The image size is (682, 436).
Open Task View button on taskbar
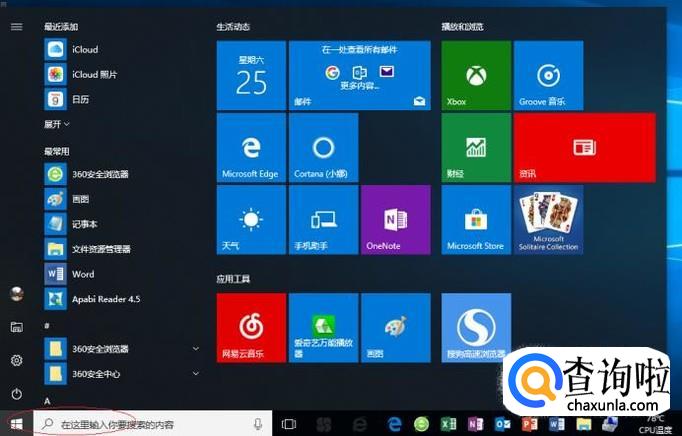click(x=288, y=424)
